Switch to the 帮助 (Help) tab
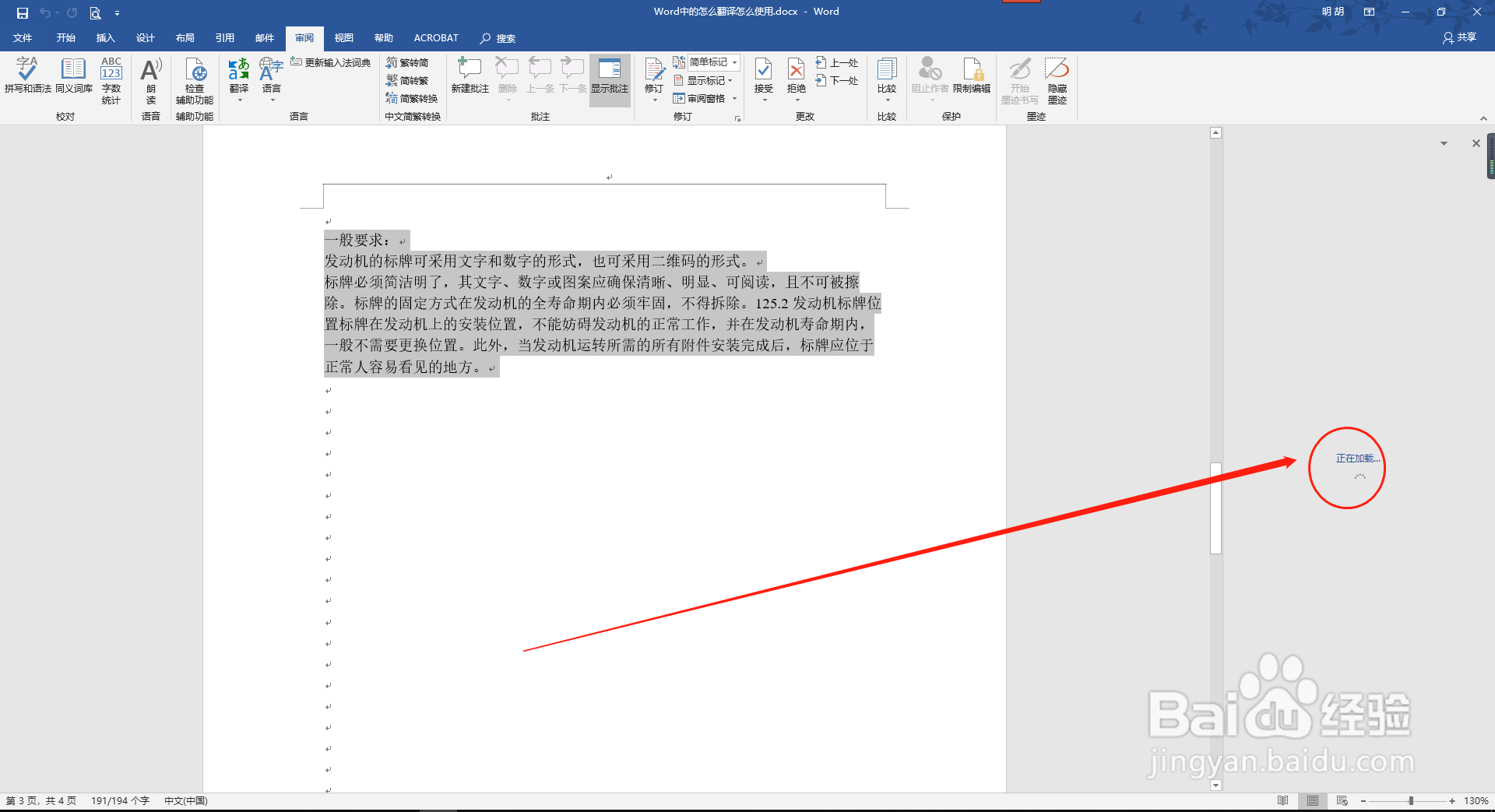Viewport: 1495px width, 812px height. [384, 37]
